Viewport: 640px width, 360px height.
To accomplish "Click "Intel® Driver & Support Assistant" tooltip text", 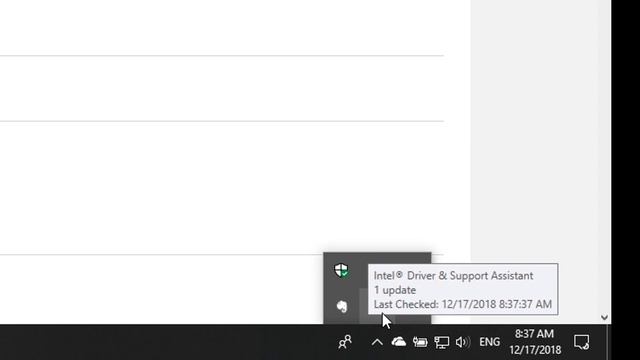I will coord(453,276).
